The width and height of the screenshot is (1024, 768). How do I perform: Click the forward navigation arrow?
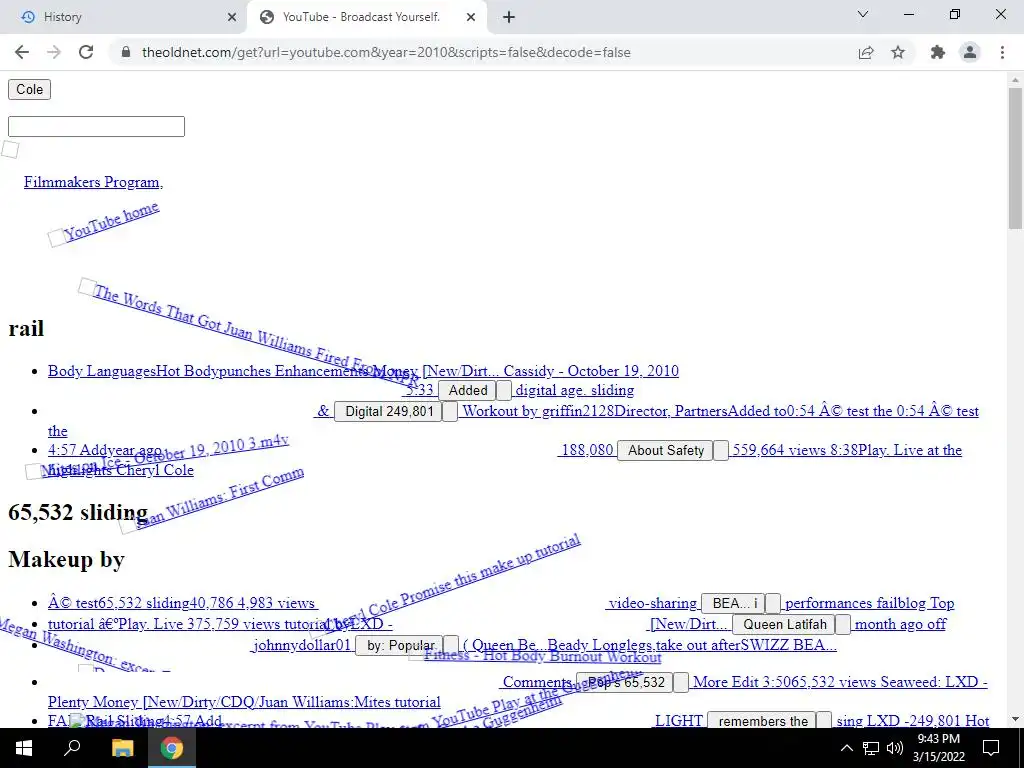54,52
